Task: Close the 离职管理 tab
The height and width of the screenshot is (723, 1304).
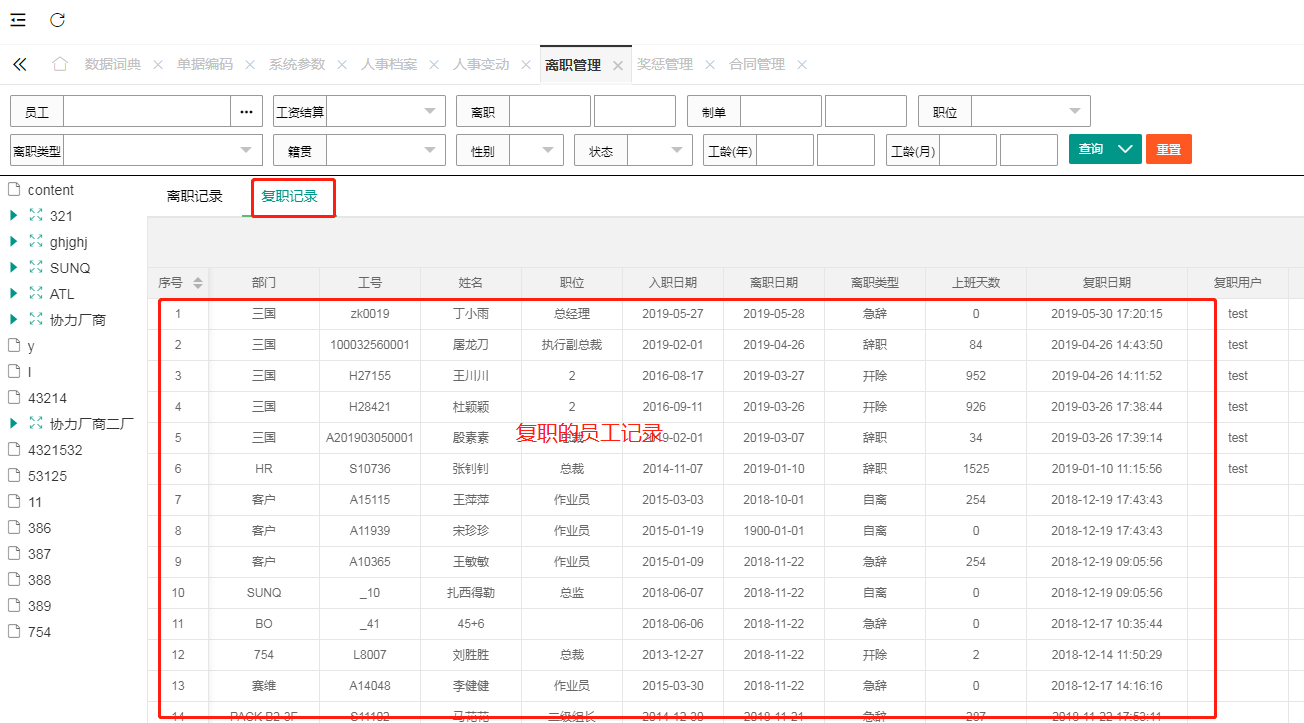Action: [618, 65]
